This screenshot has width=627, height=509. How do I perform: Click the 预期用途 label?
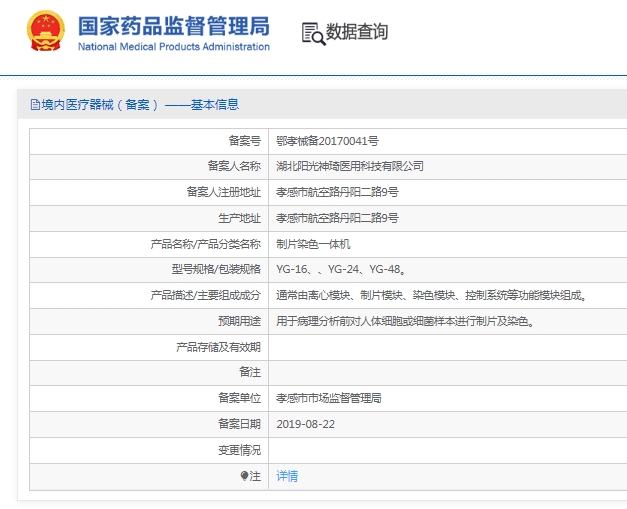(239, 321)
